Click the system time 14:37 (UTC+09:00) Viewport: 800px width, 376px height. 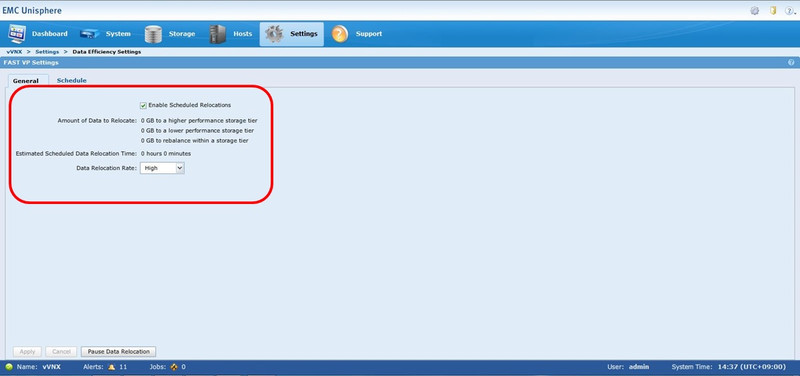(x=752, y=367)
